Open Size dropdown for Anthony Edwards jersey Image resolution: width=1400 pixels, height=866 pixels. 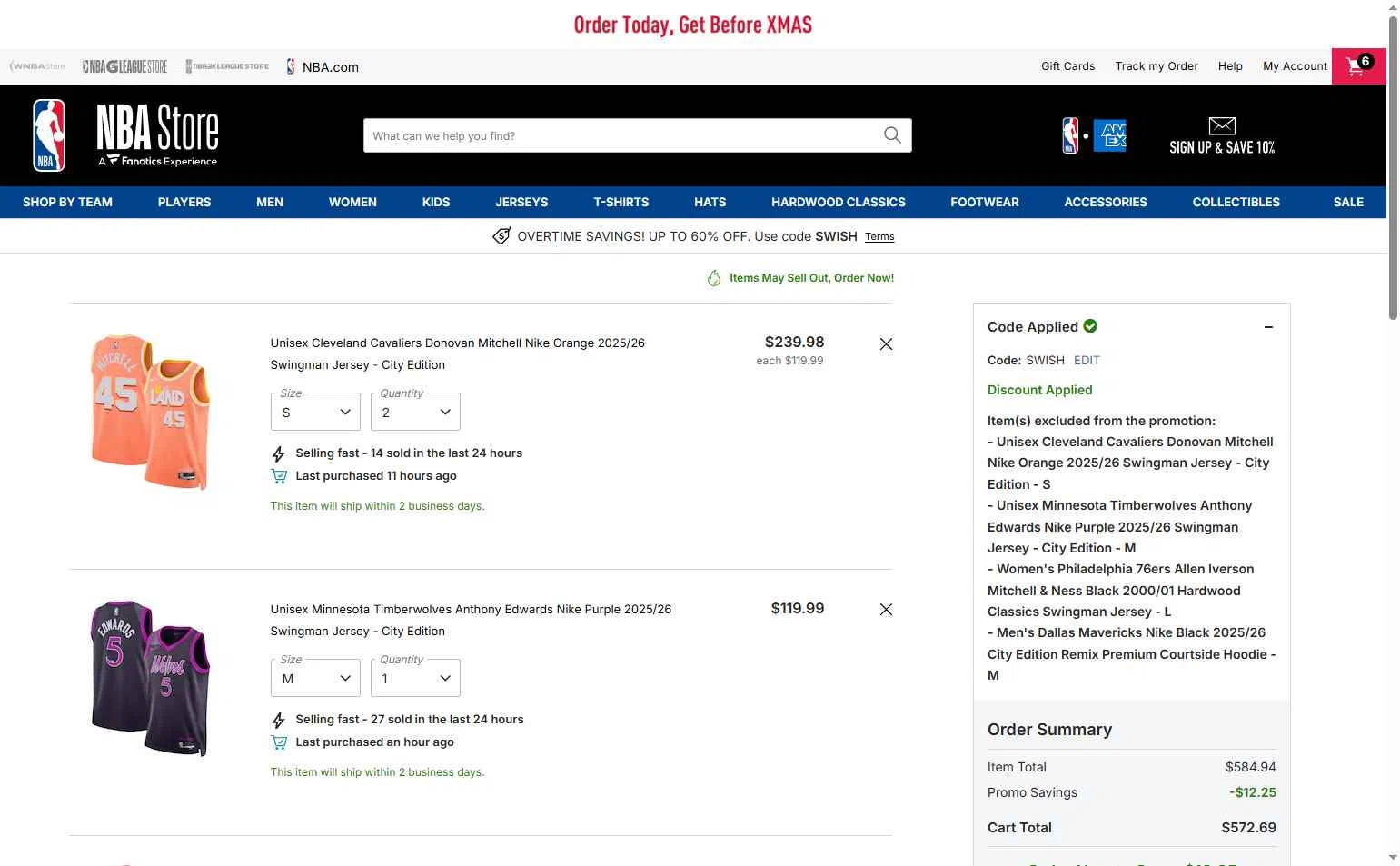click(x=315, y=678)
